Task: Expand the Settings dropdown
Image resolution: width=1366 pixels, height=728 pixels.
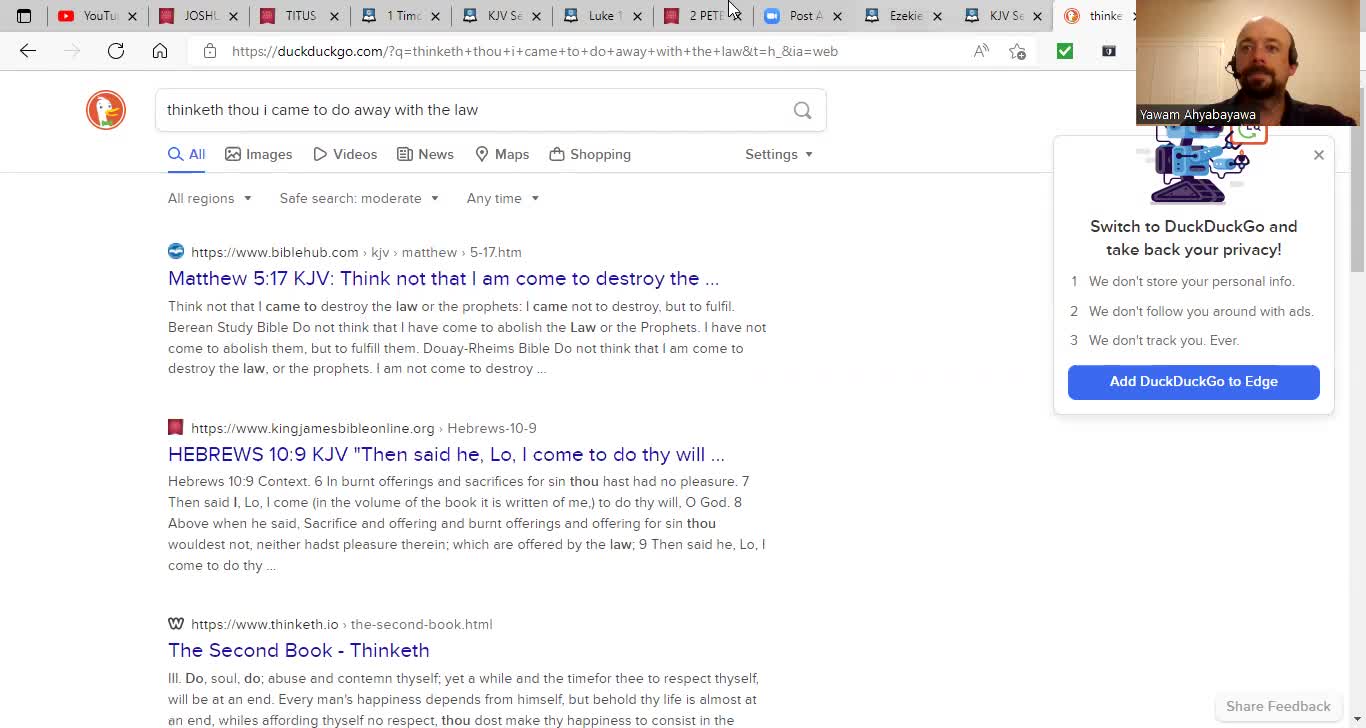Action: point(779,154)
